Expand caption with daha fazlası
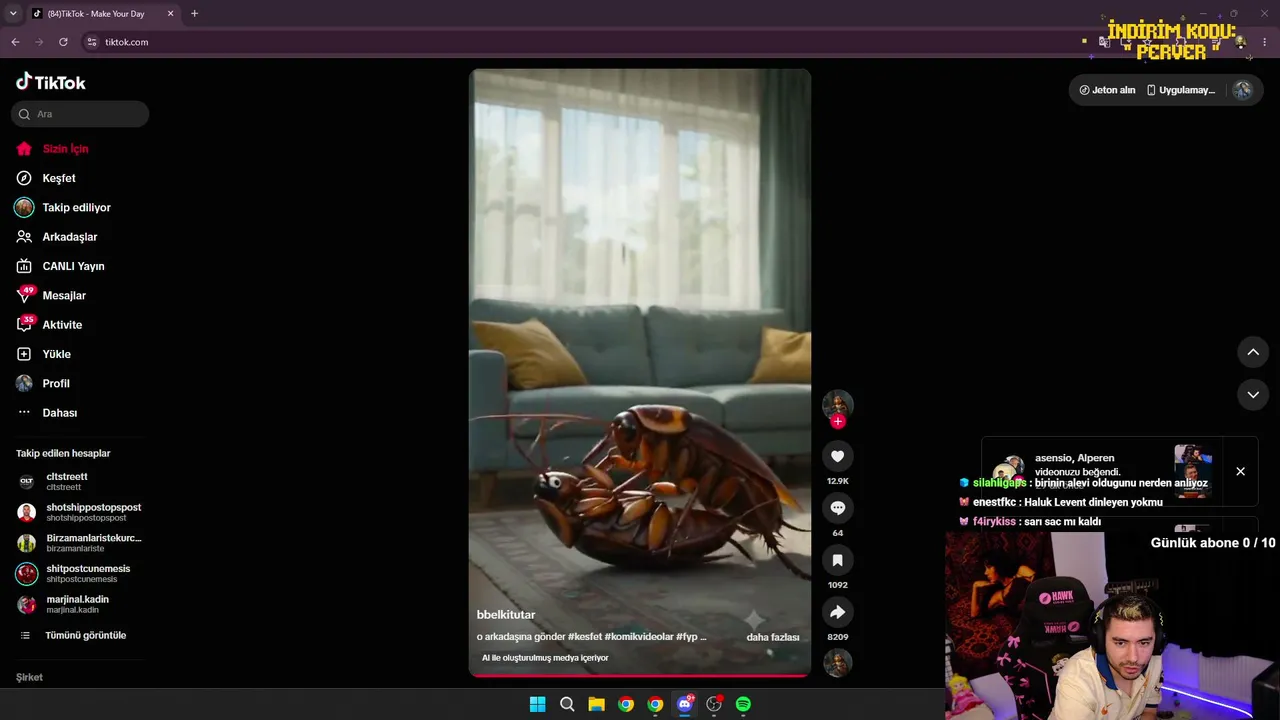1280x720 pixels. pos(773,637)
